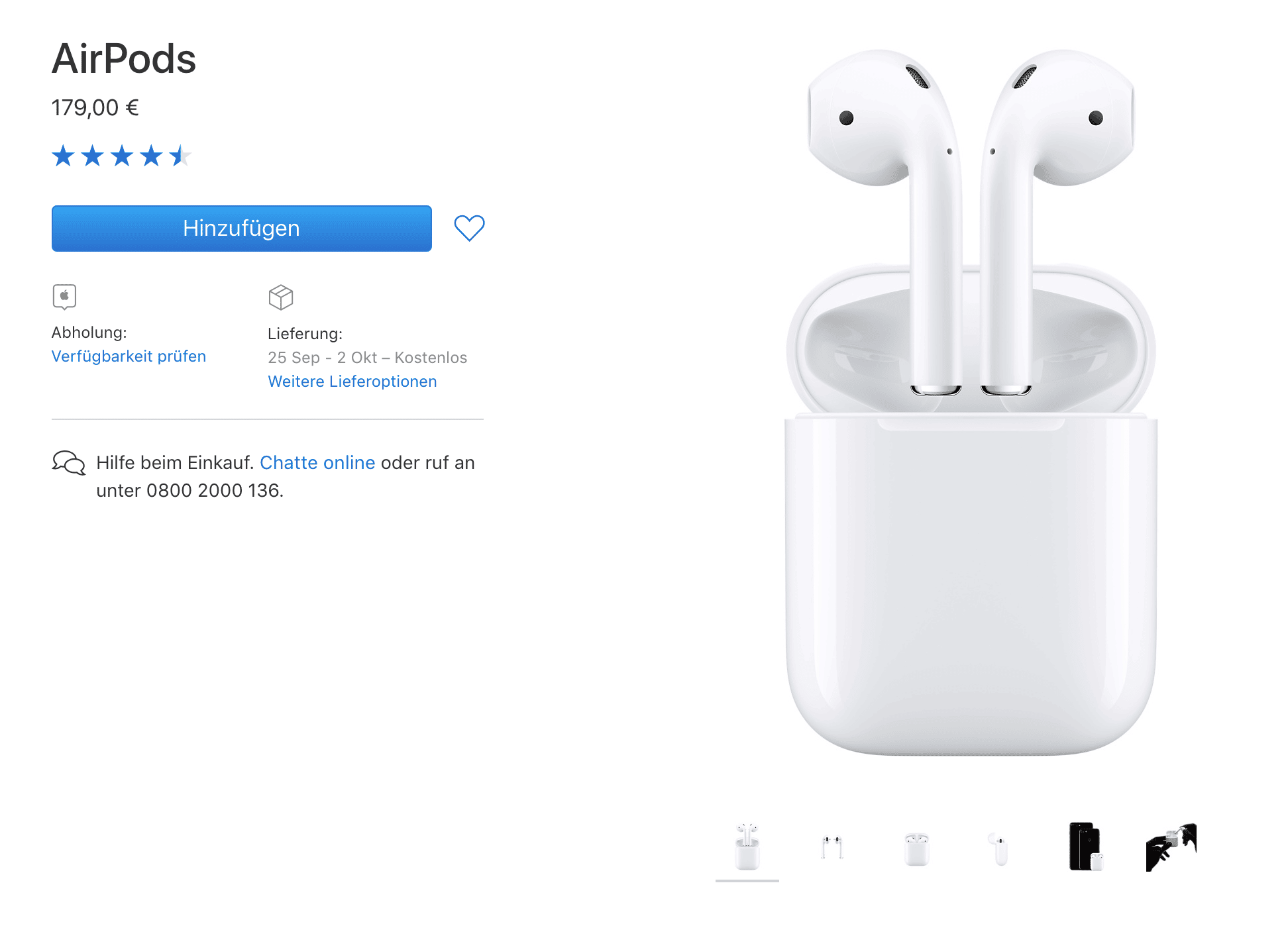Click the 179,00 € price text
The width and height of the screenshot is (1288, 926).
(x=95, y=107)
